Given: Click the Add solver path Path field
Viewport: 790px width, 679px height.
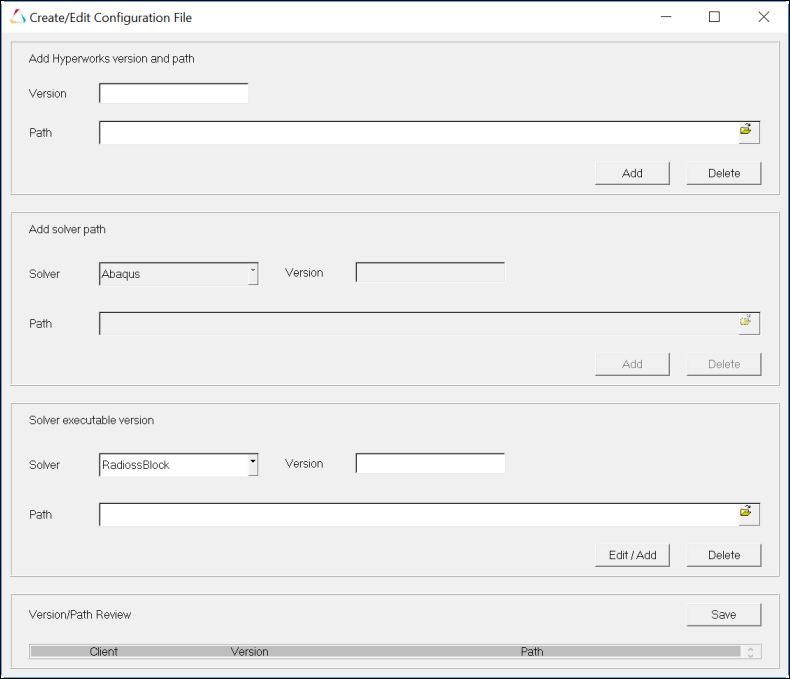Looking at the screenshot, I should click(x=419, y=323).
